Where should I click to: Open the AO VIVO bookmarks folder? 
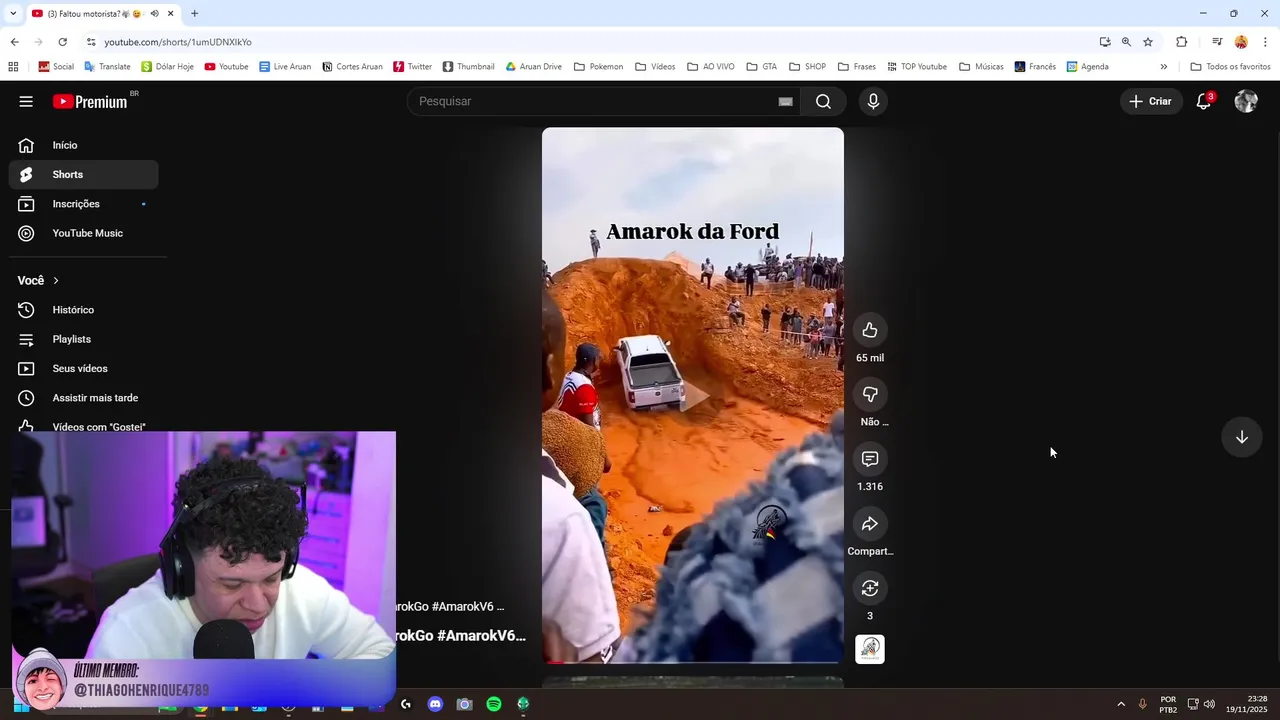(711, 67)
